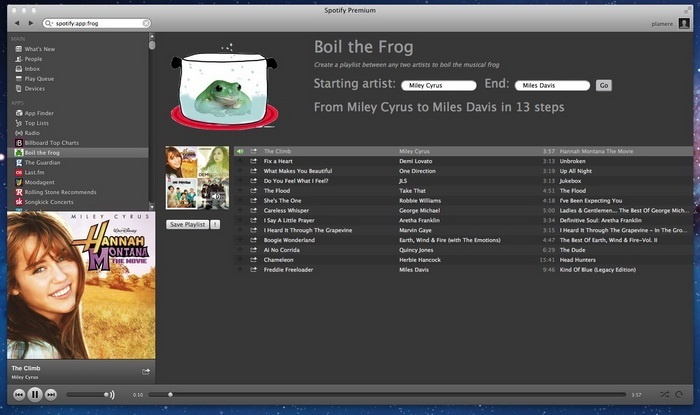Share the Freddie Freeloader track

254,270
